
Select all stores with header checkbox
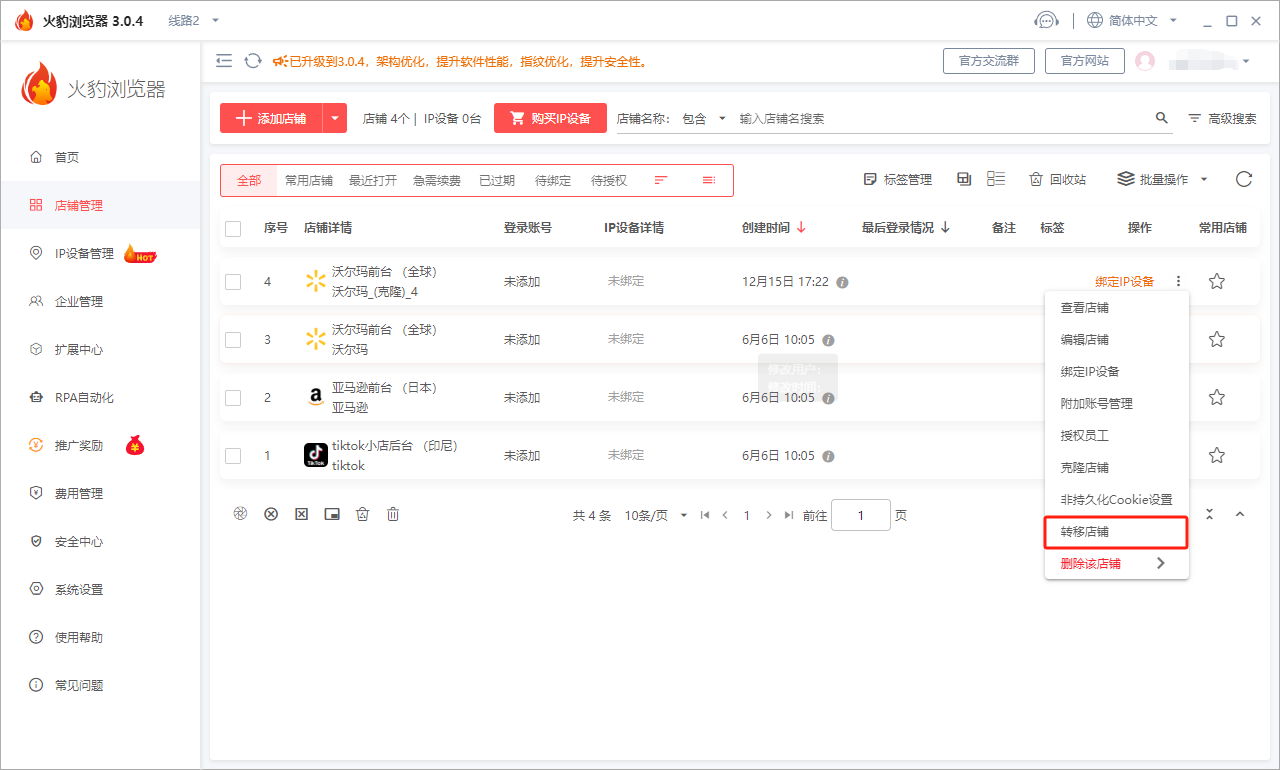(x=233, y=228)
